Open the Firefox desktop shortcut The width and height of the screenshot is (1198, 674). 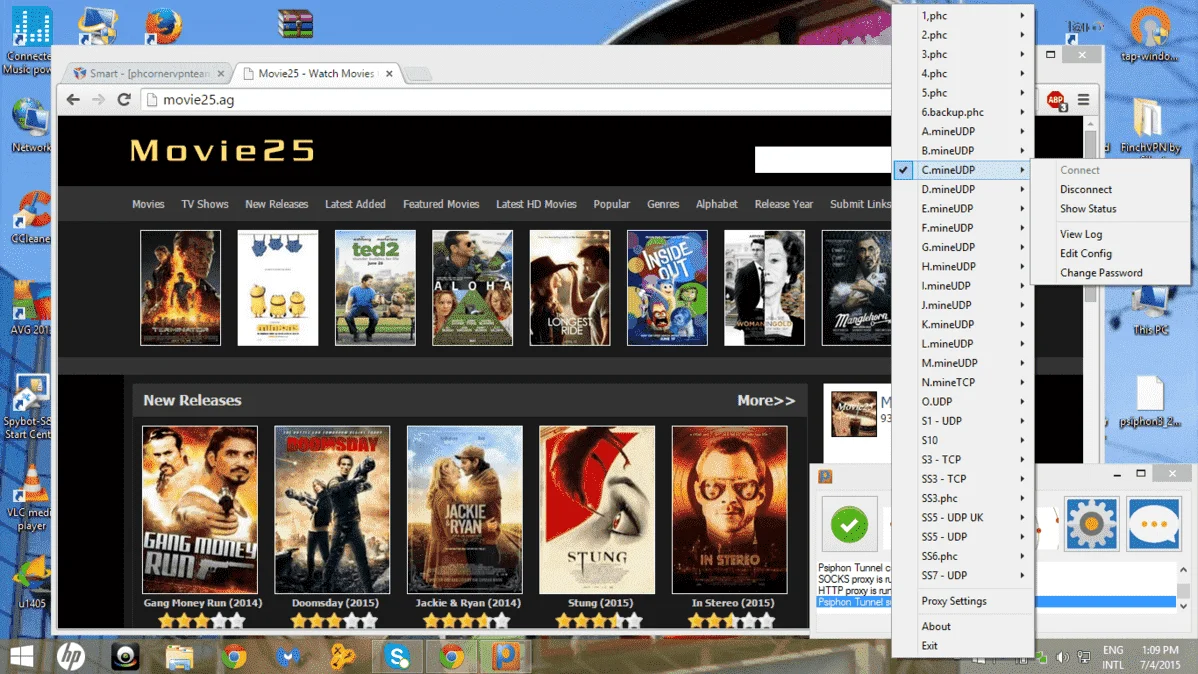(163, 26)
